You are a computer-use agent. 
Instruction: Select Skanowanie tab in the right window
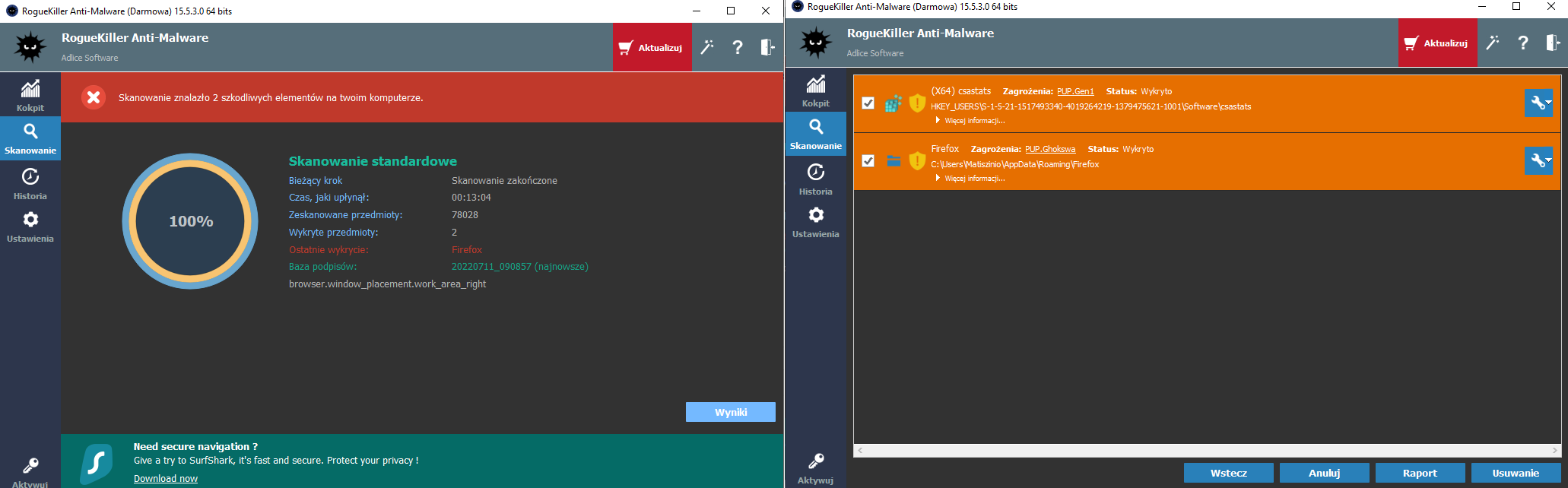click(816, 134)
